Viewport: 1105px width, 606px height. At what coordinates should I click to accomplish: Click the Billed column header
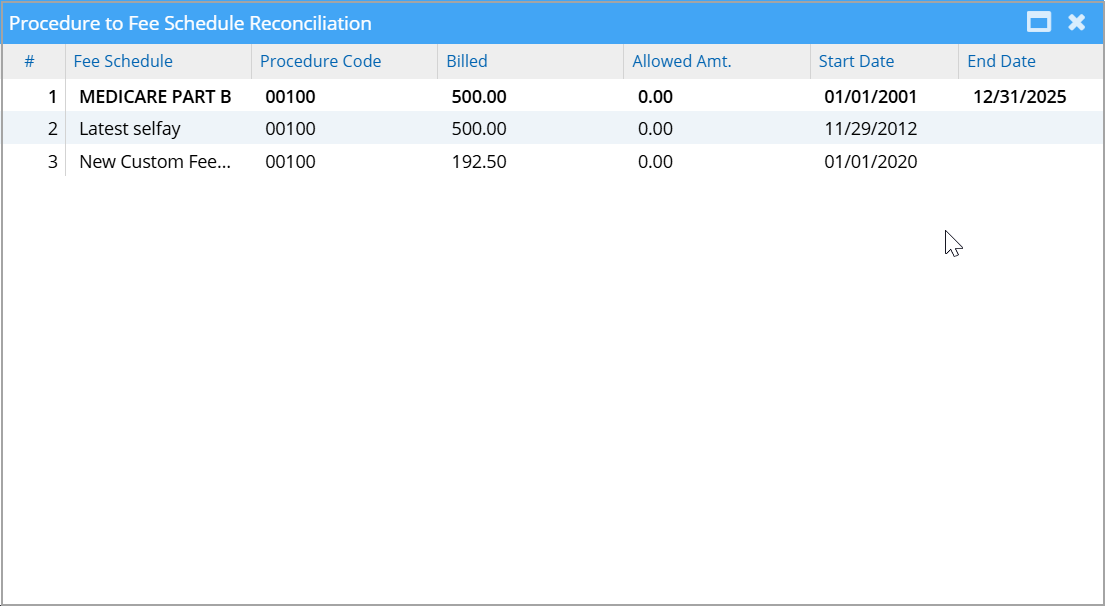pyautogui.click(x=467, y=61)
